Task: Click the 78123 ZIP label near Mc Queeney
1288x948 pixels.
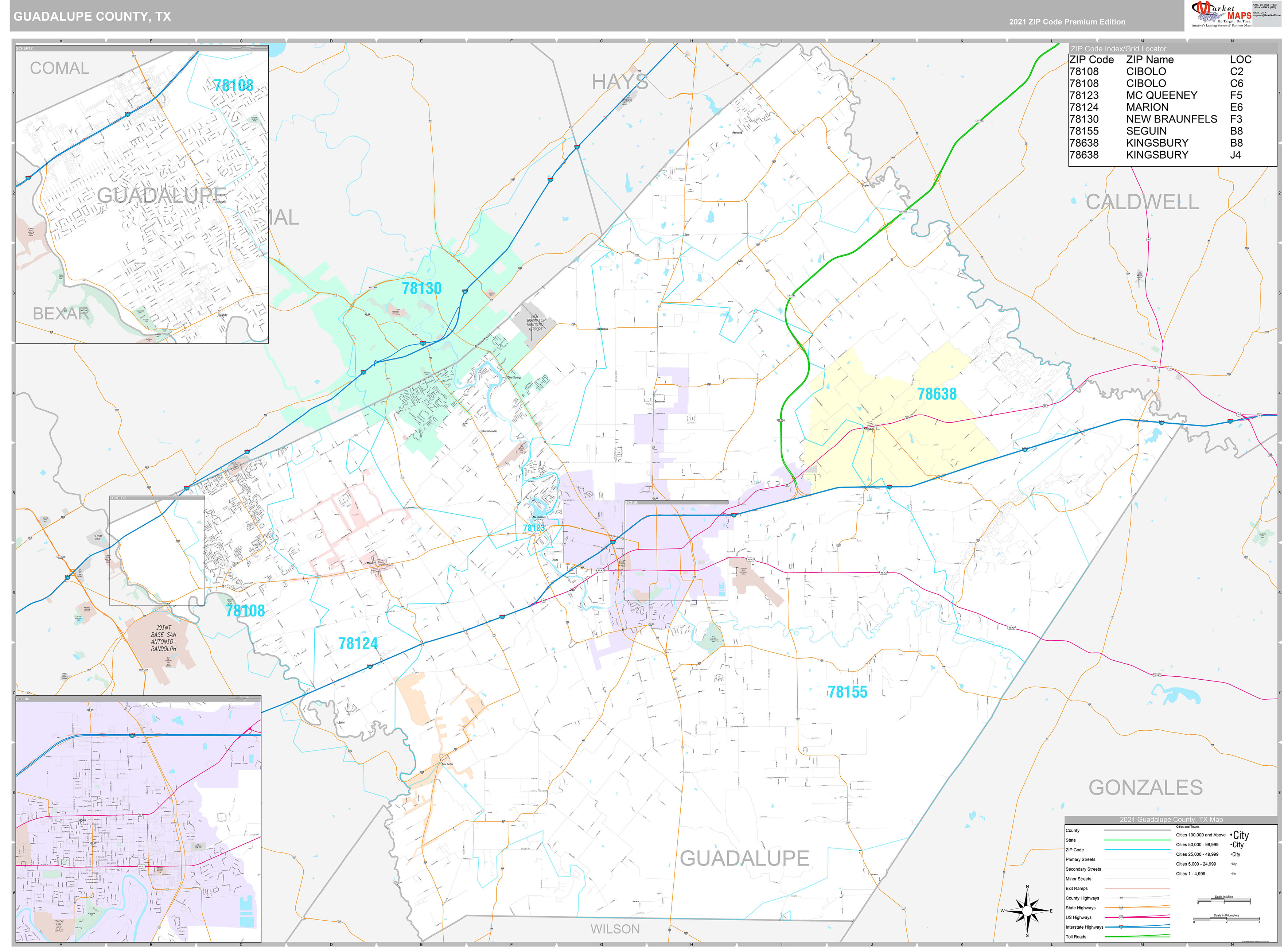Action: click(534, 528)
